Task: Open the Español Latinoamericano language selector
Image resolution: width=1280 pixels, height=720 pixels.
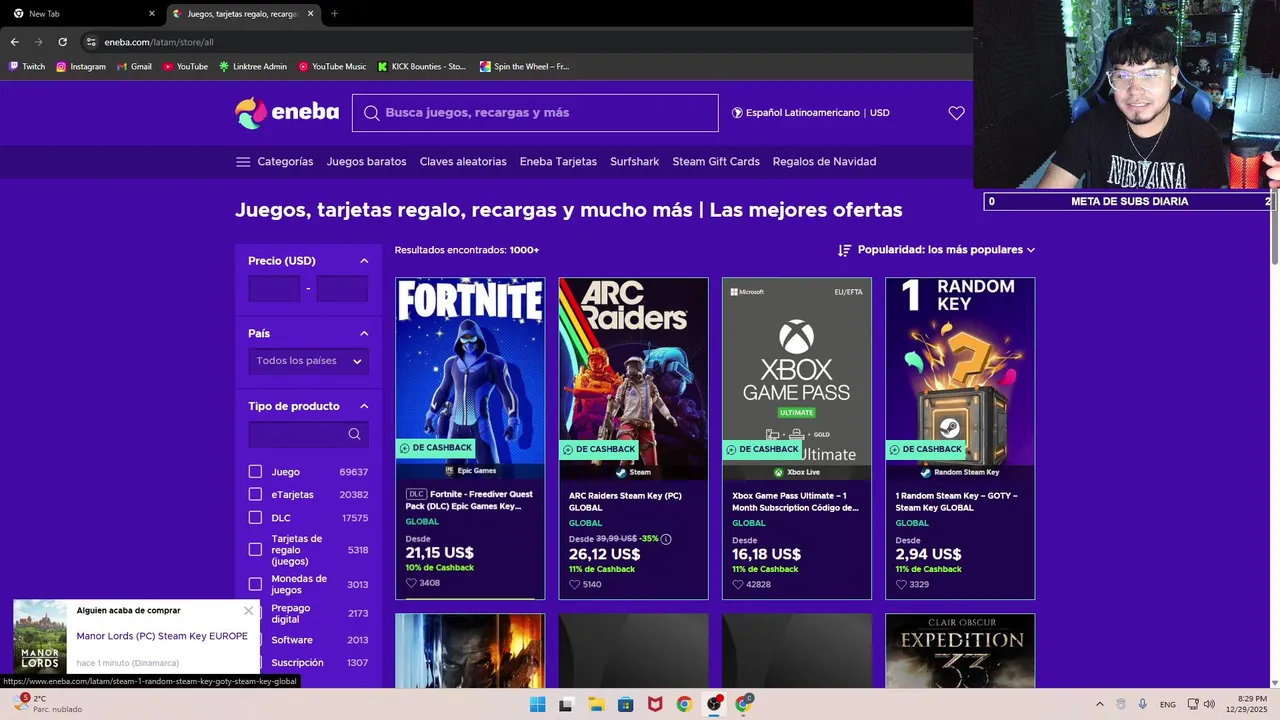Action: 810,113
